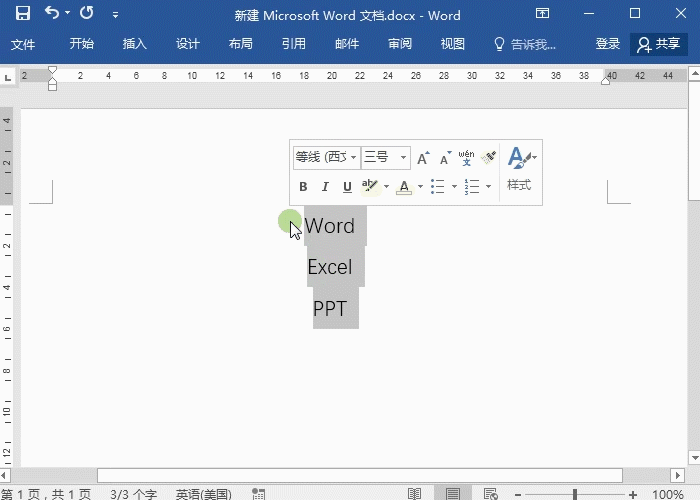Switch to Print Layout view icon
700x500 pixels.
453,494
